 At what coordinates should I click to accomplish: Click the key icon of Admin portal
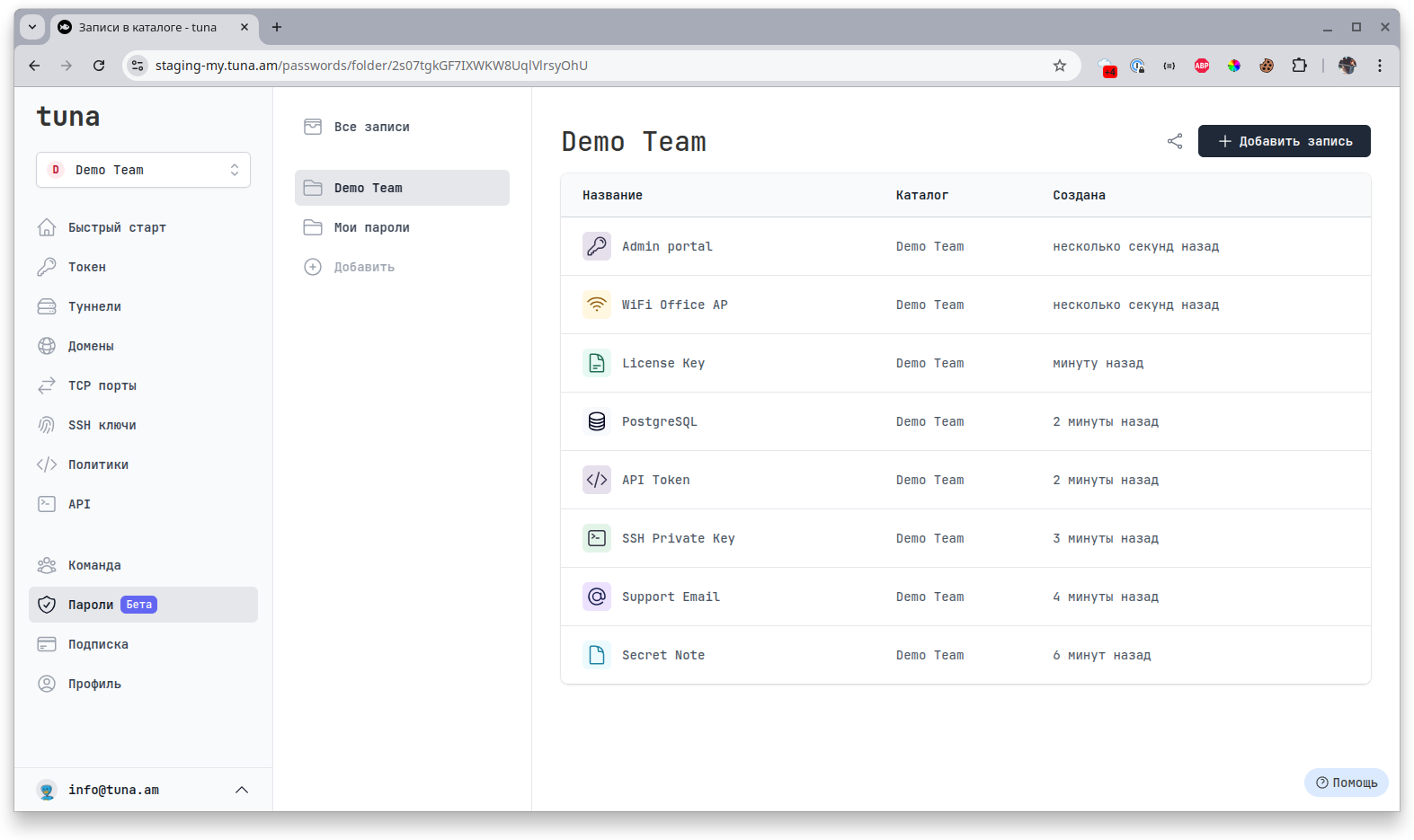[x=597, y=246]
